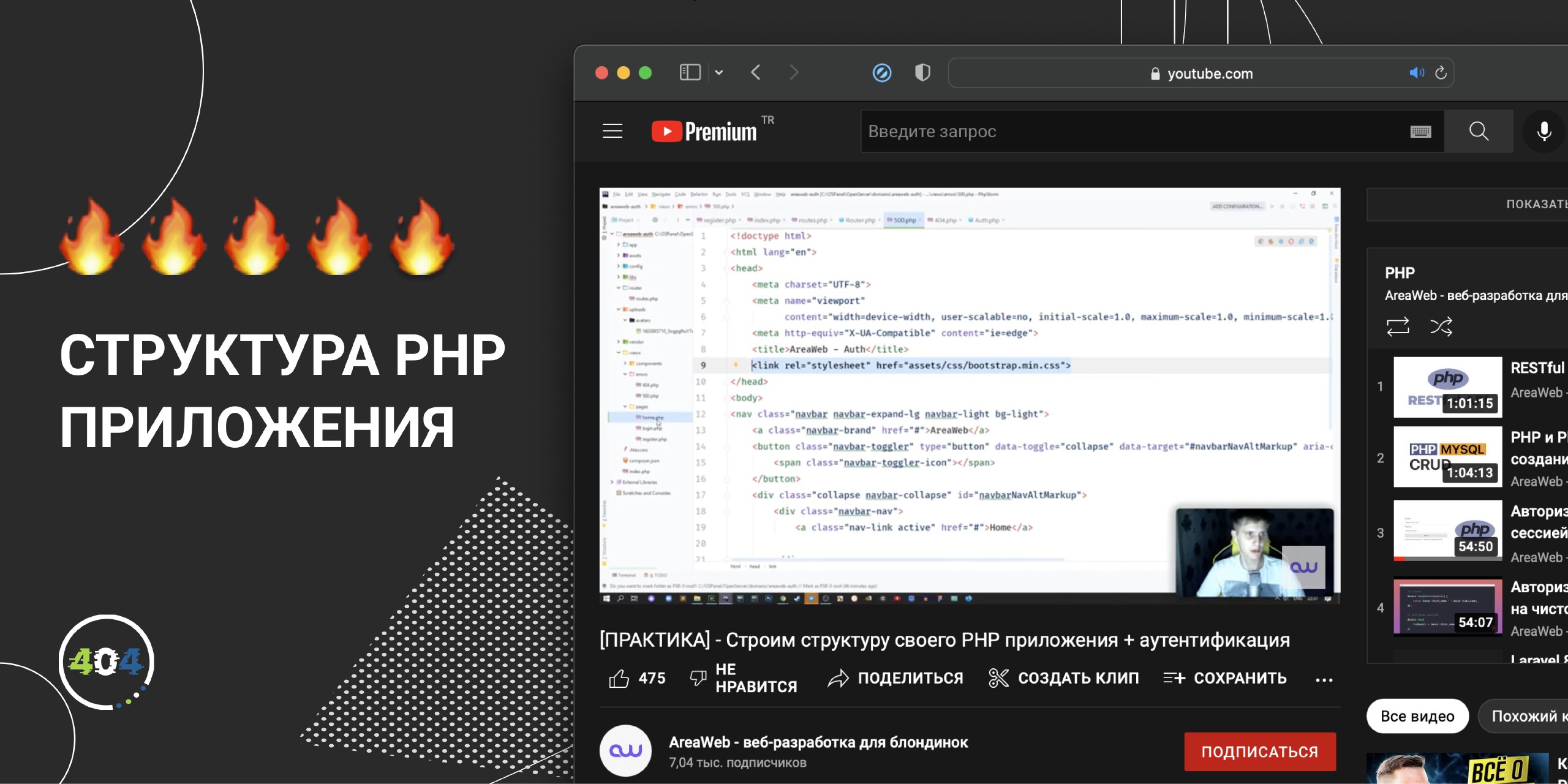
Task: Click the YouTube Premium logo
Action: (x=704, y=131)
